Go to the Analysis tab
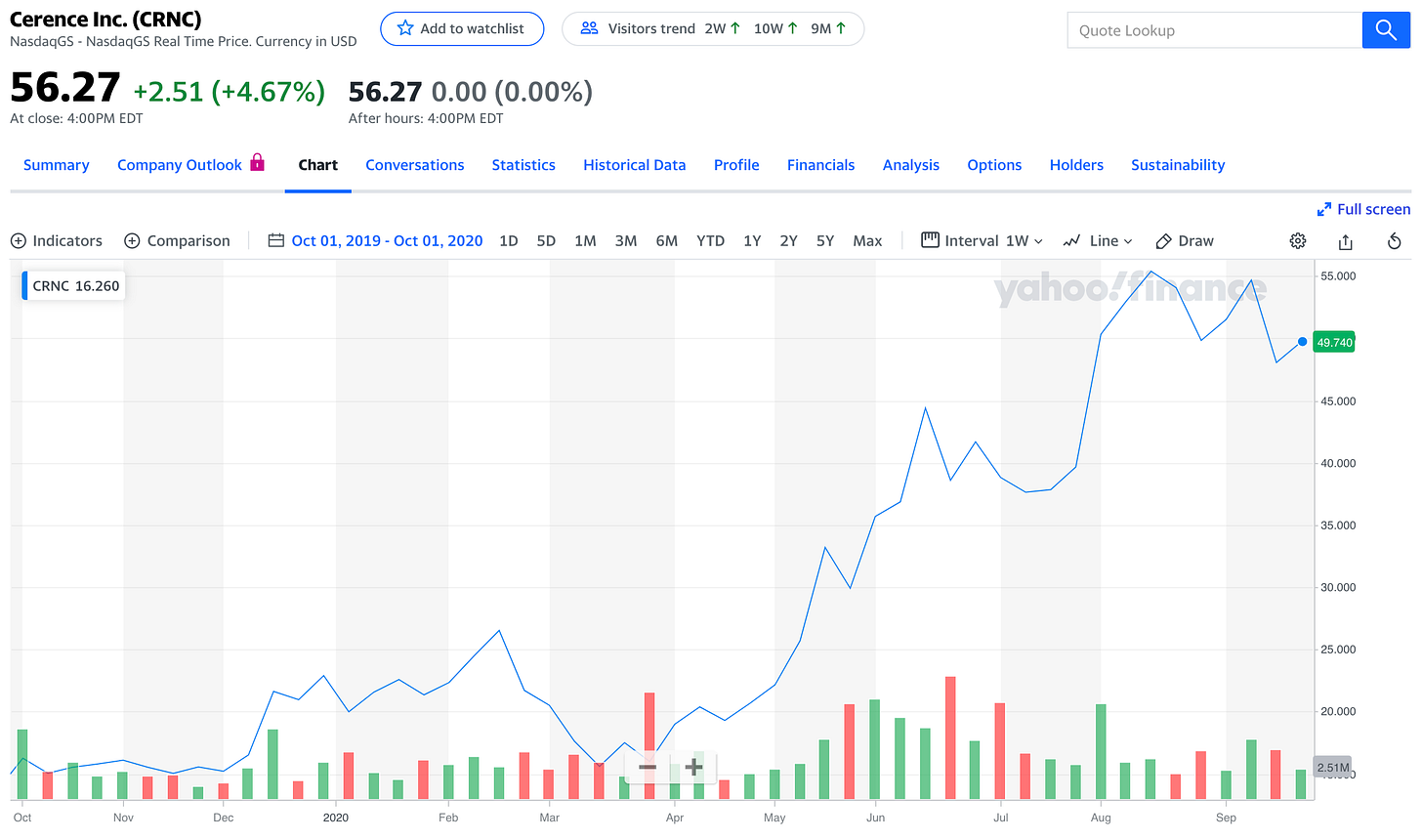 click(911, 165)
